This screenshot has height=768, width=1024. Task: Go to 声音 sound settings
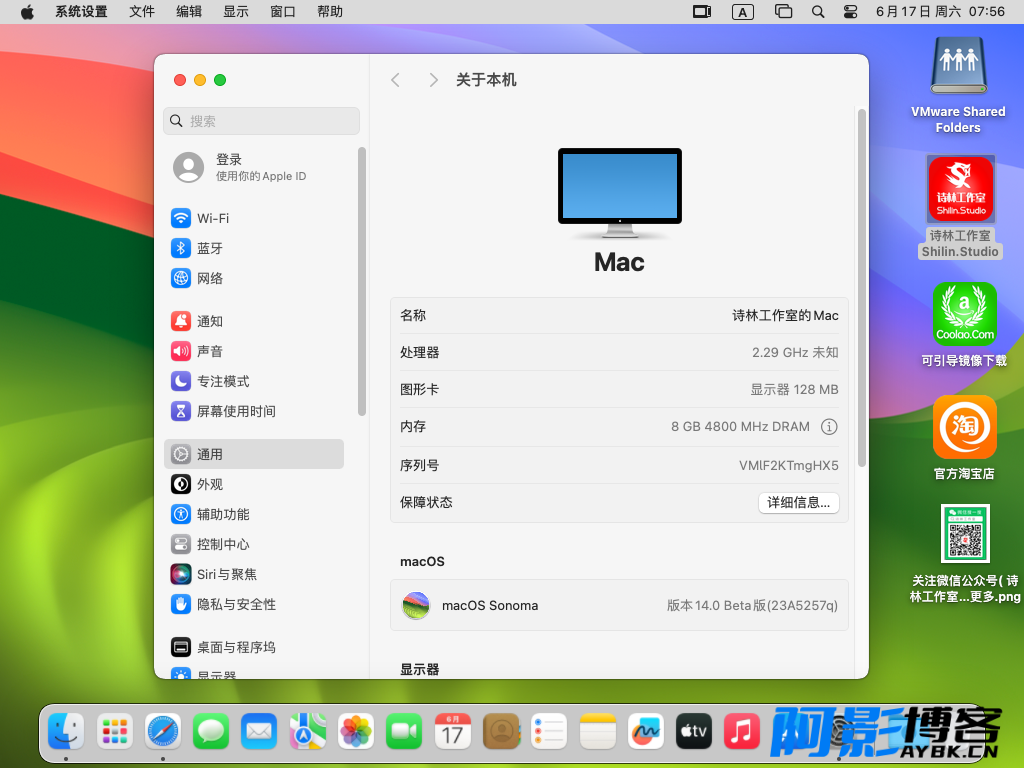(x=253, y=351)
